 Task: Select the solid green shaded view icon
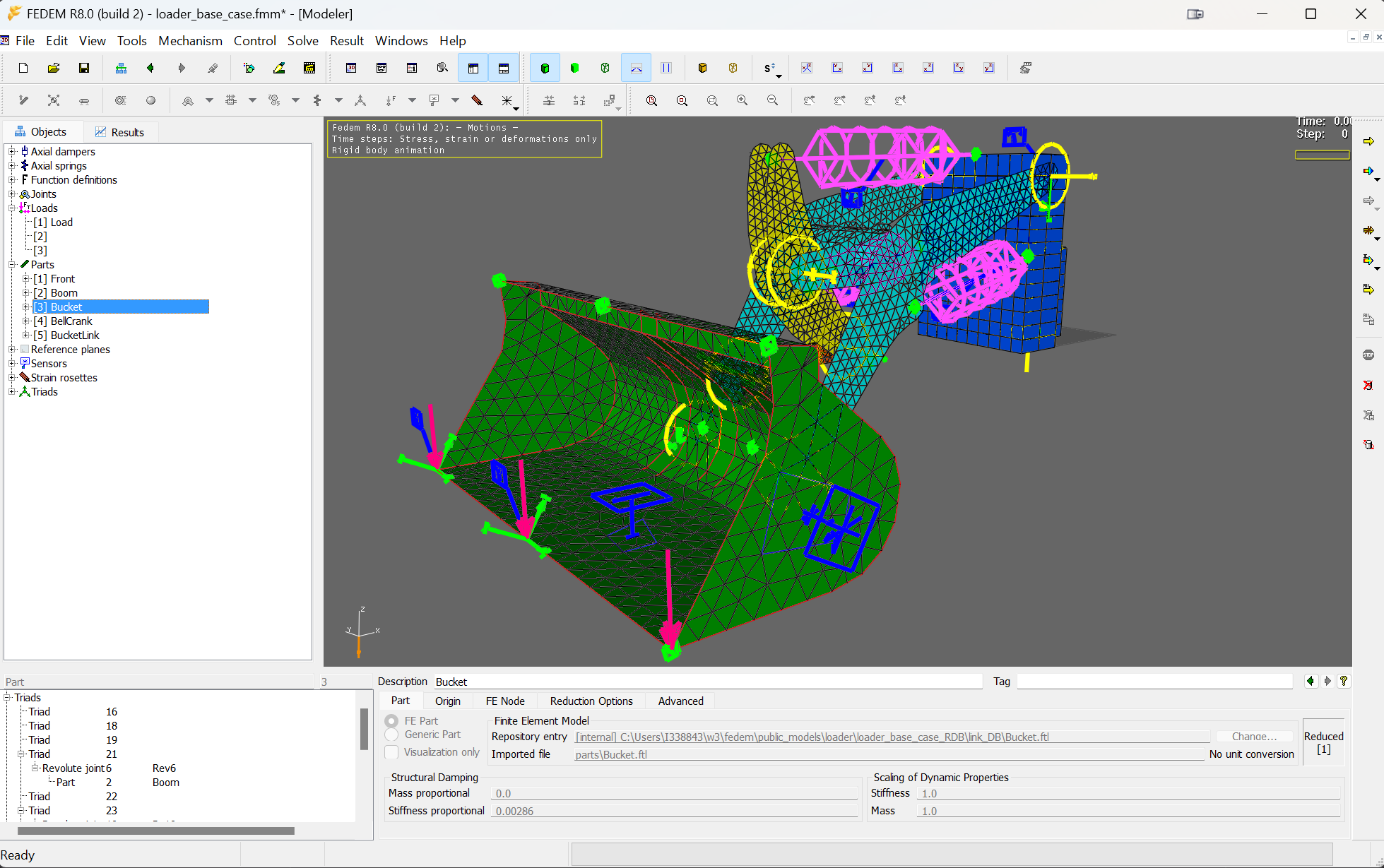[x=575, y=68]
